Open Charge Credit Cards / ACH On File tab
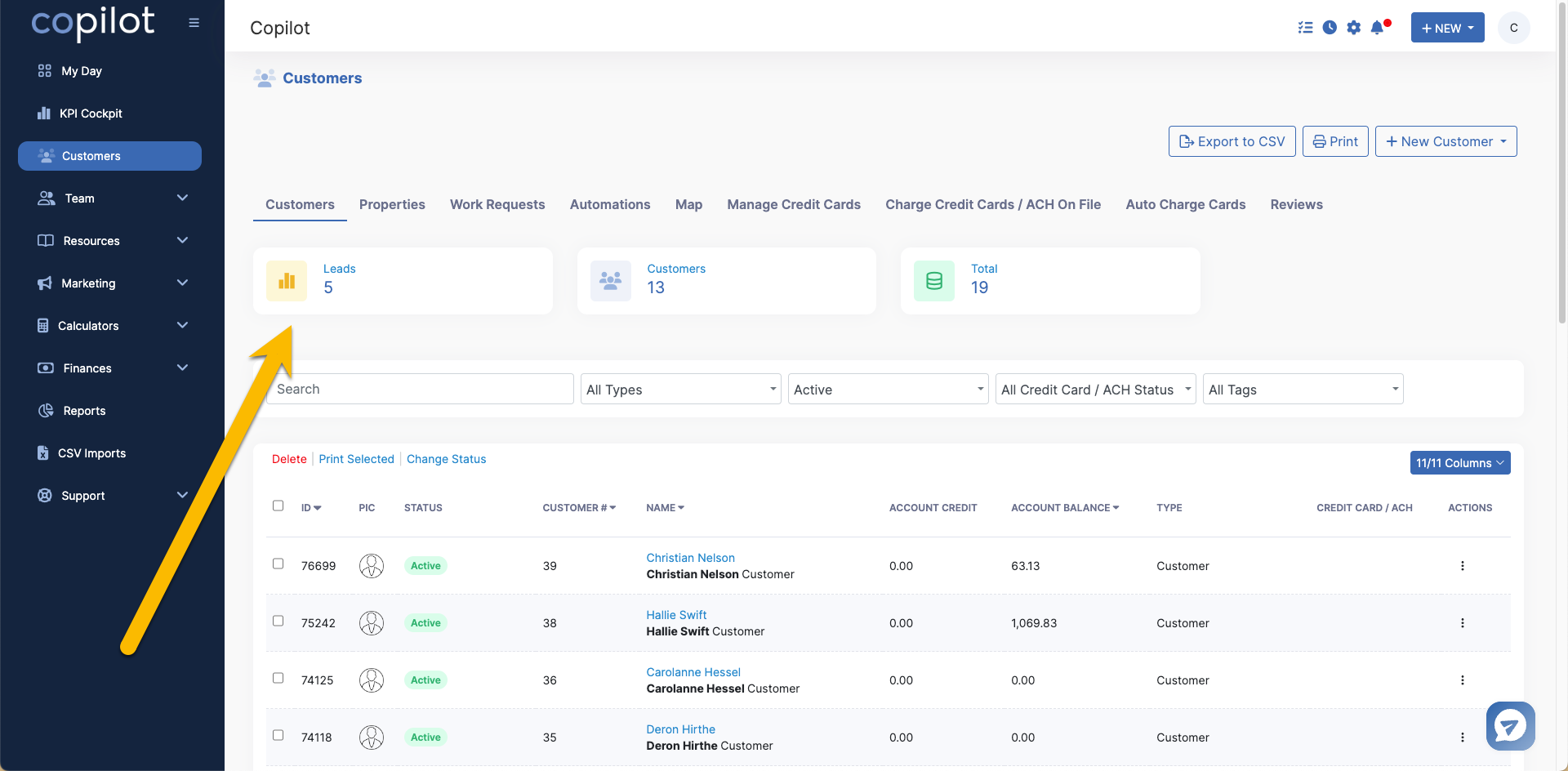Image resolution: width=1568 pixels, height=771 pixels. pyautogui.click(x=993, y=204)
